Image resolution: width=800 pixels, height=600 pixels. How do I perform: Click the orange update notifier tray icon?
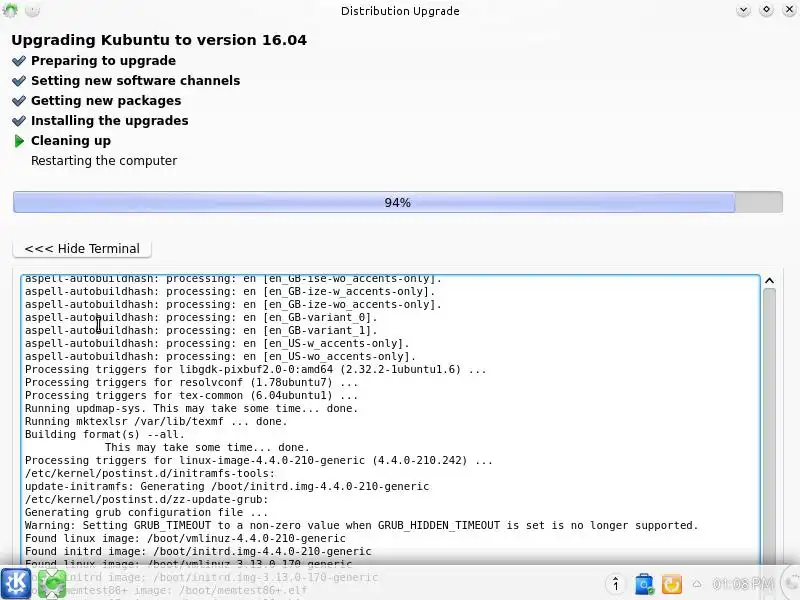pos(671,584)
